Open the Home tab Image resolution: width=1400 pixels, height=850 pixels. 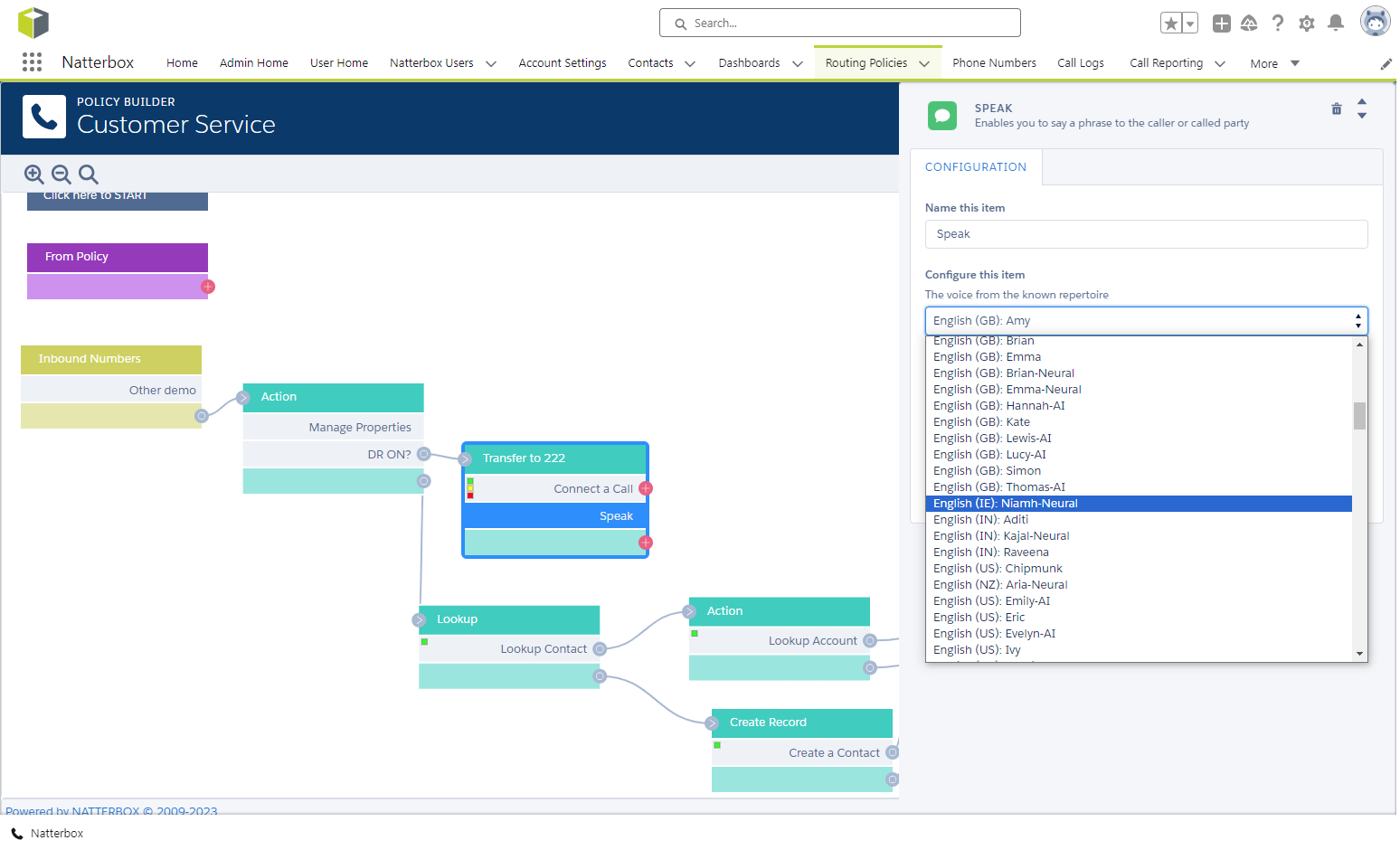point(182,63)
